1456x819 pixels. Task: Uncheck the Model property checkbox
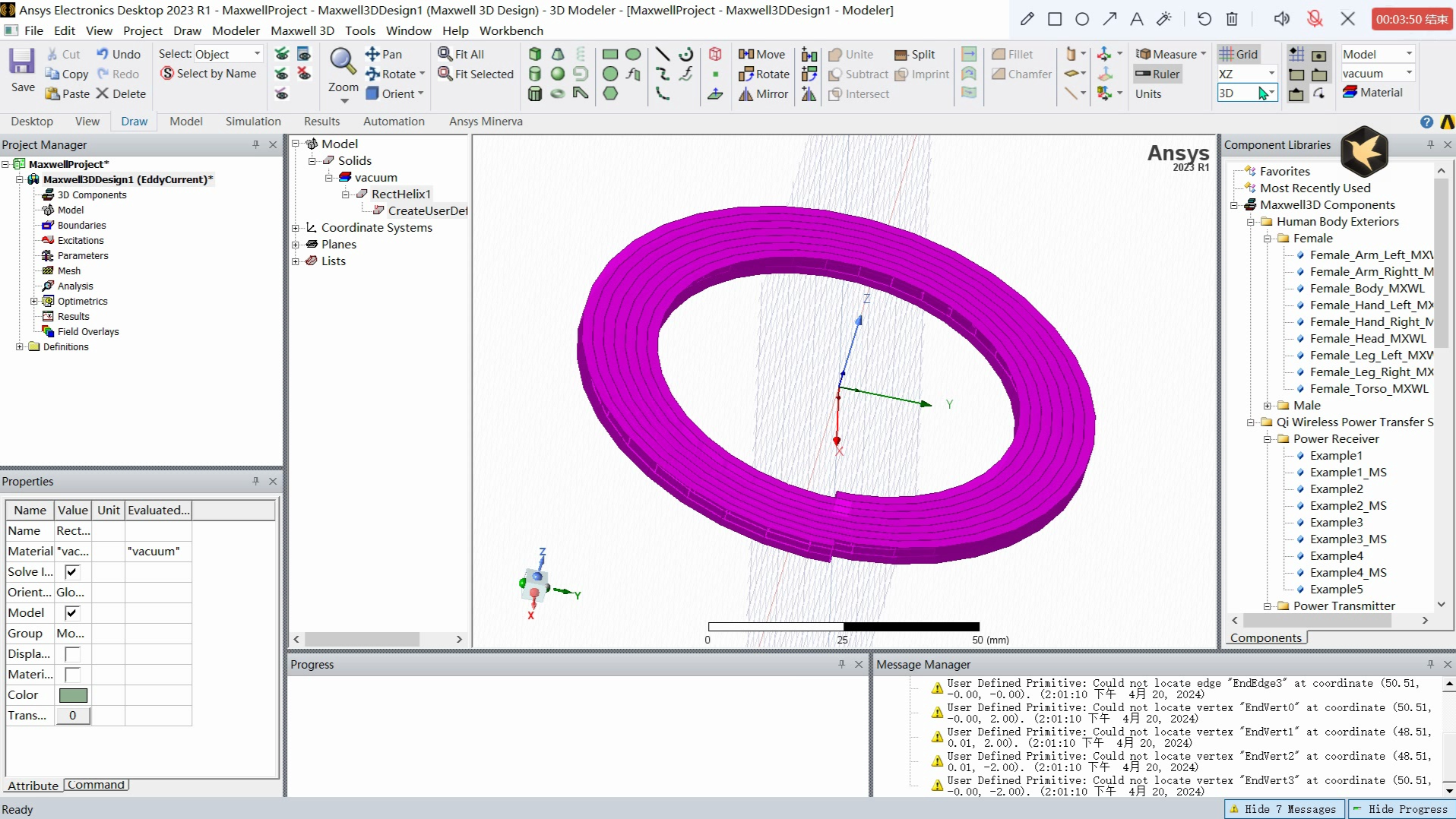(72, 613)
